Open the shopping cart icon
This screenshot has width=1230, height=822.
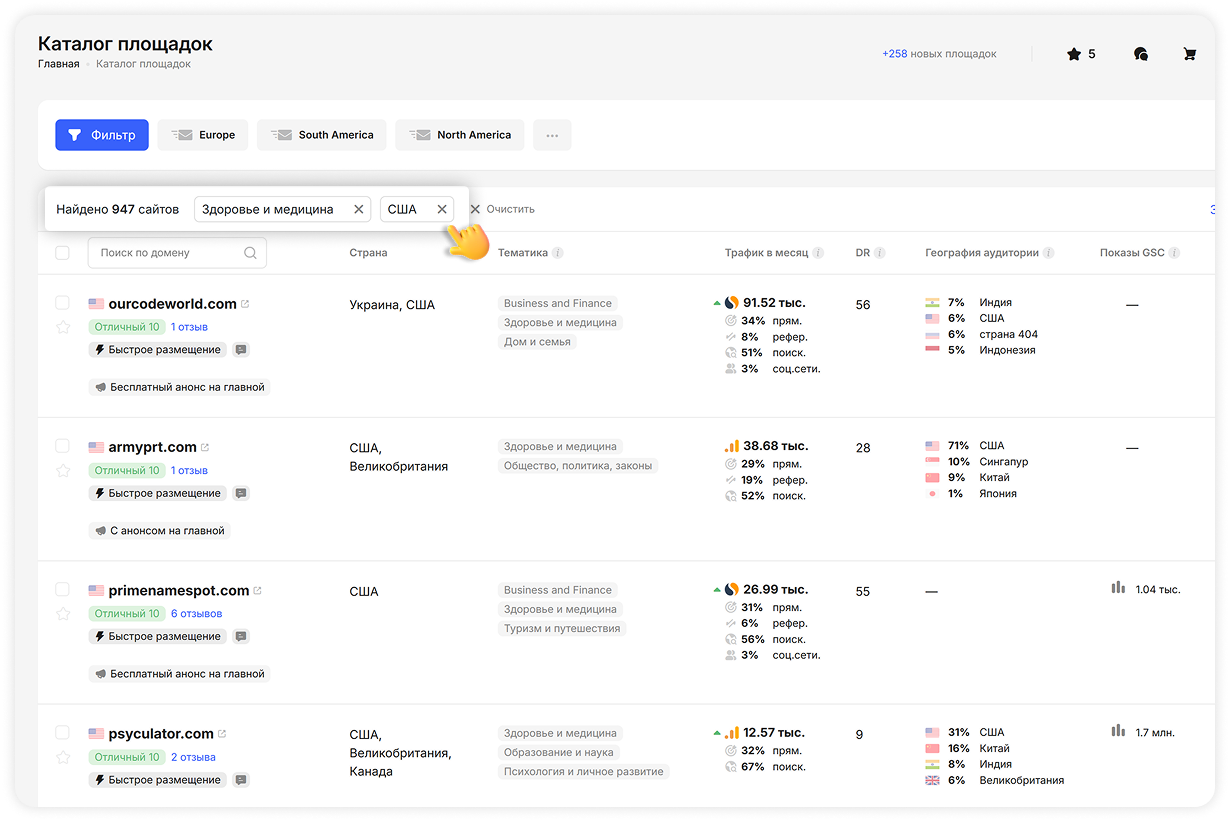pyautogui.click(x=1189, y=54)
